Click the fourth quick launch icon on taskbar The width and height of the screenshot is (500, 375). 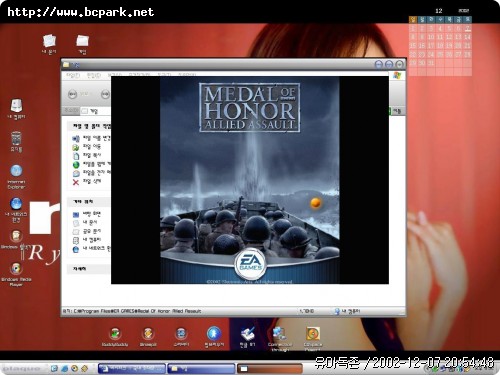(85, 368)
